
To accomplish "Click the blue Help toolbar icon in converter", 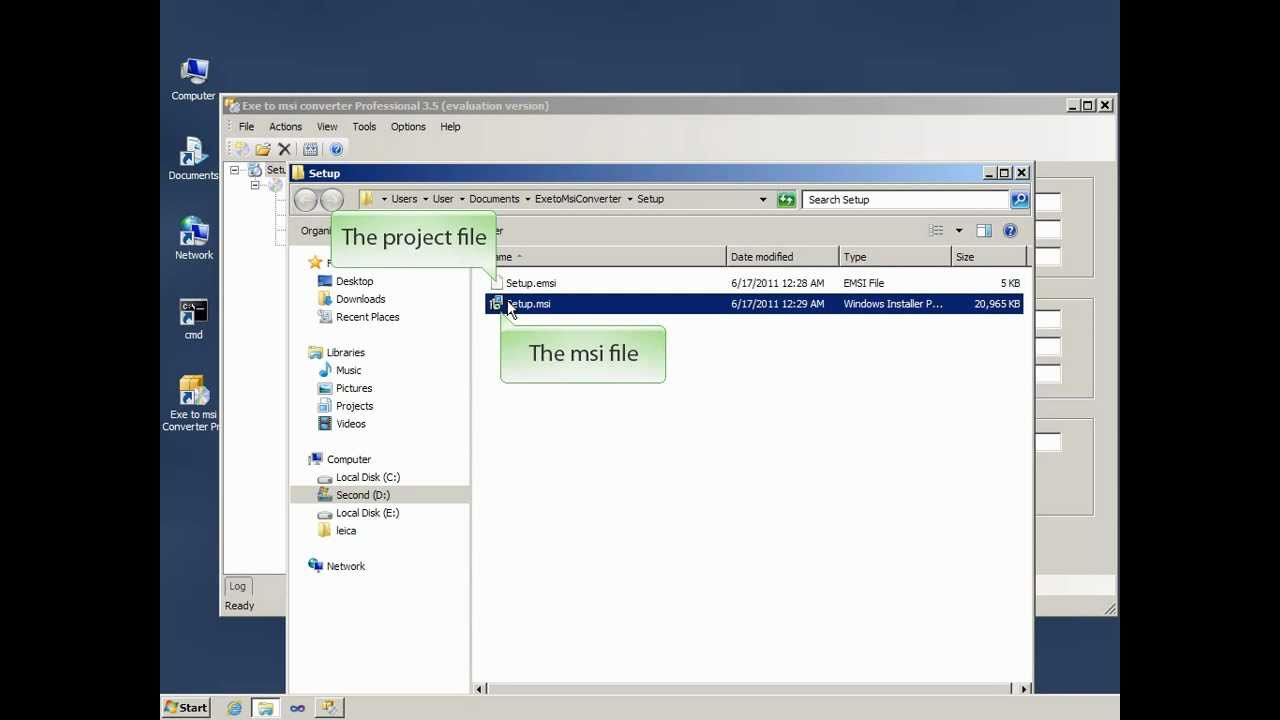I will (336, 149).
